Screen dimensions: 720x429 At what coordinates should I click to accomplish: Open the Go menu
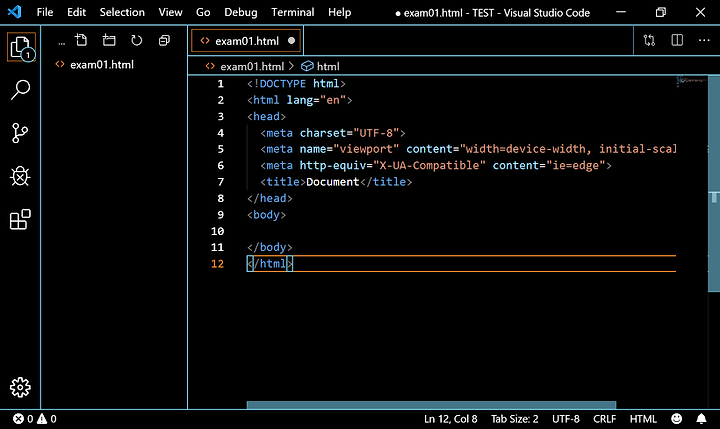pos(203,12)
